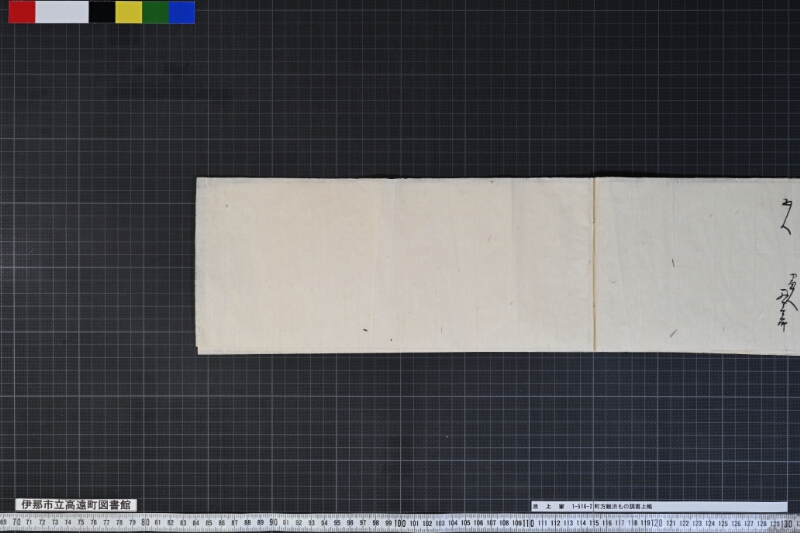Click the upper brush-written characters on the manuscript

786,216
